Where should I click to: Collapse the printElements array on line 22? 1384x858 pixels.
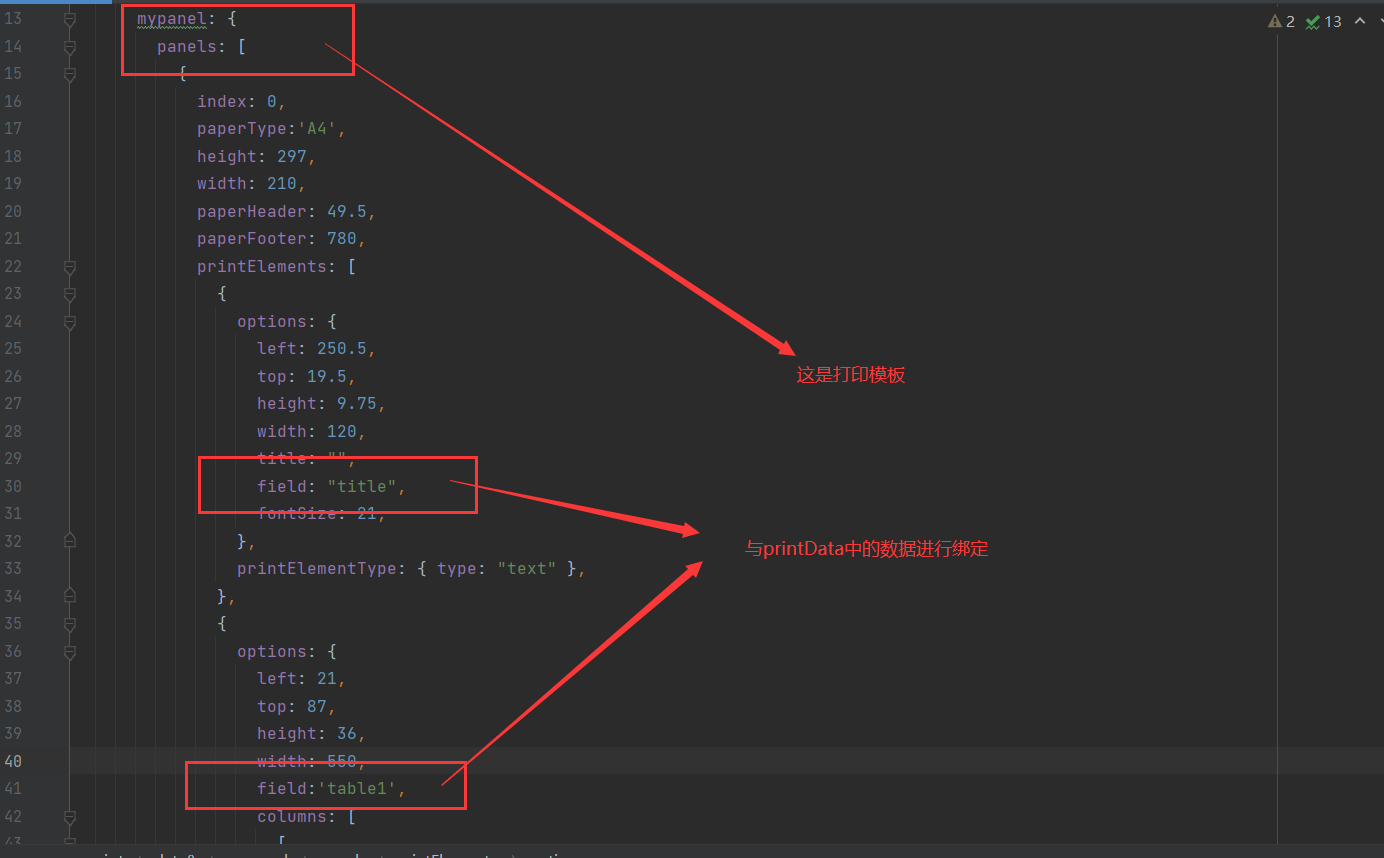[x=69, y=267]
